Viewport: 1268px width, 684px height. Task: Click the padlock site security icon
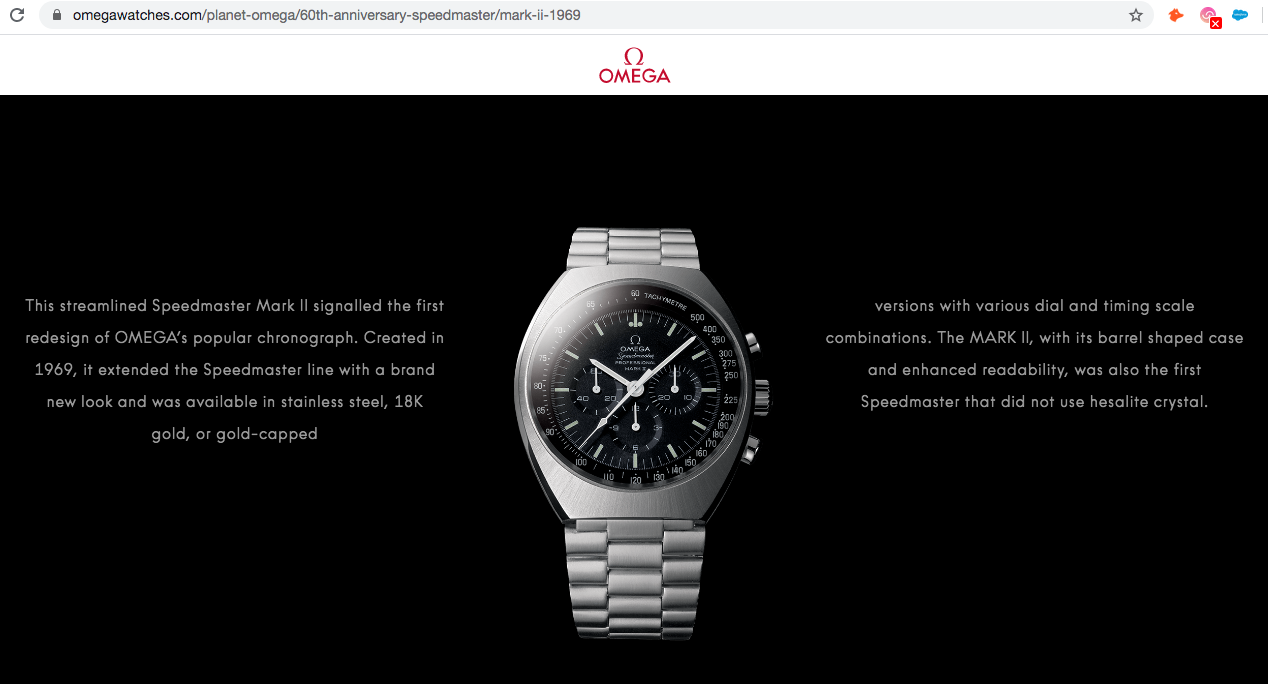[56, 16]
